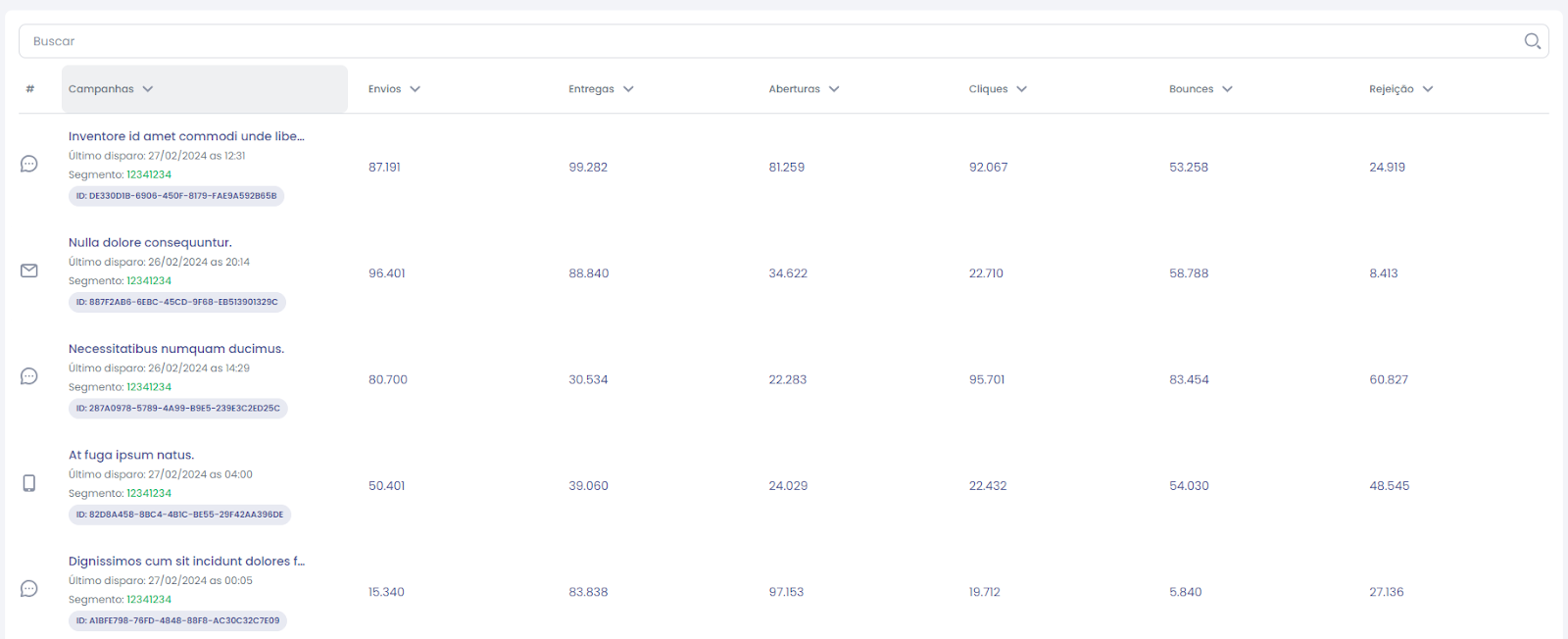Click Cliques value 92.067

coord(989,168)
